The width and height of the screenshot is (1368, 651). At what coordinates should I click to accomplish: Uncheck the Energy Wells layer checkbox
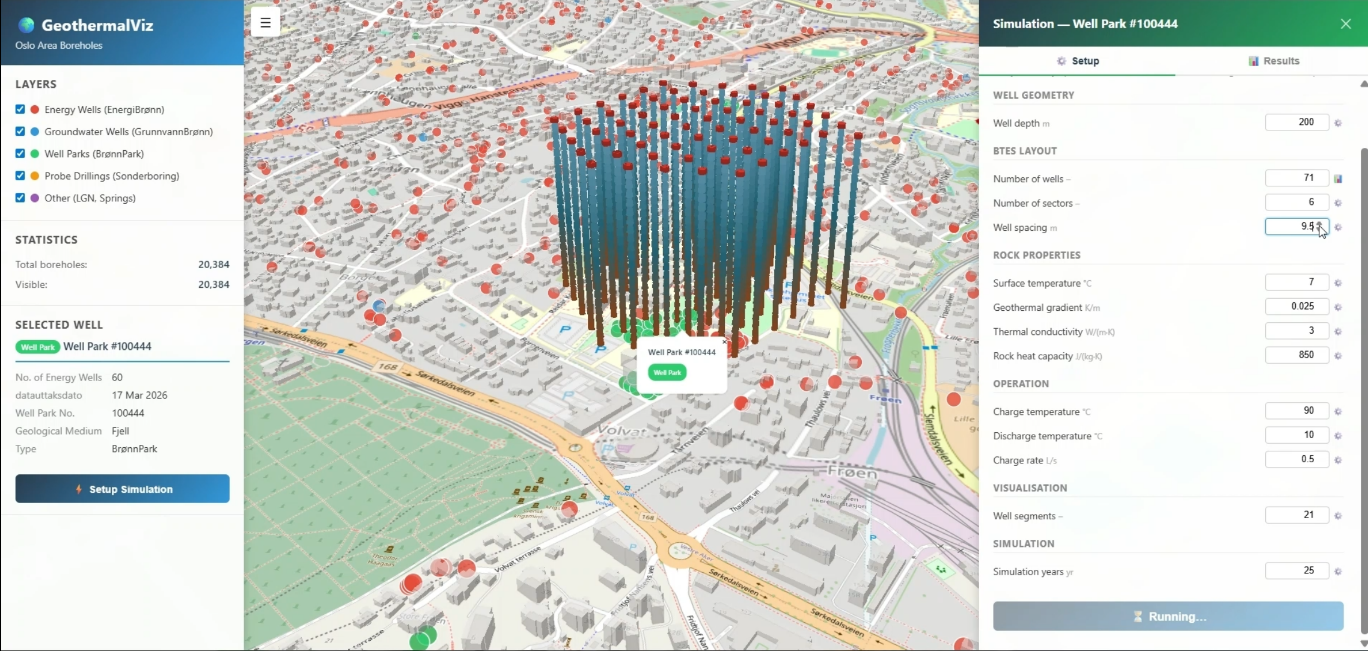click(x=20, y=110)
